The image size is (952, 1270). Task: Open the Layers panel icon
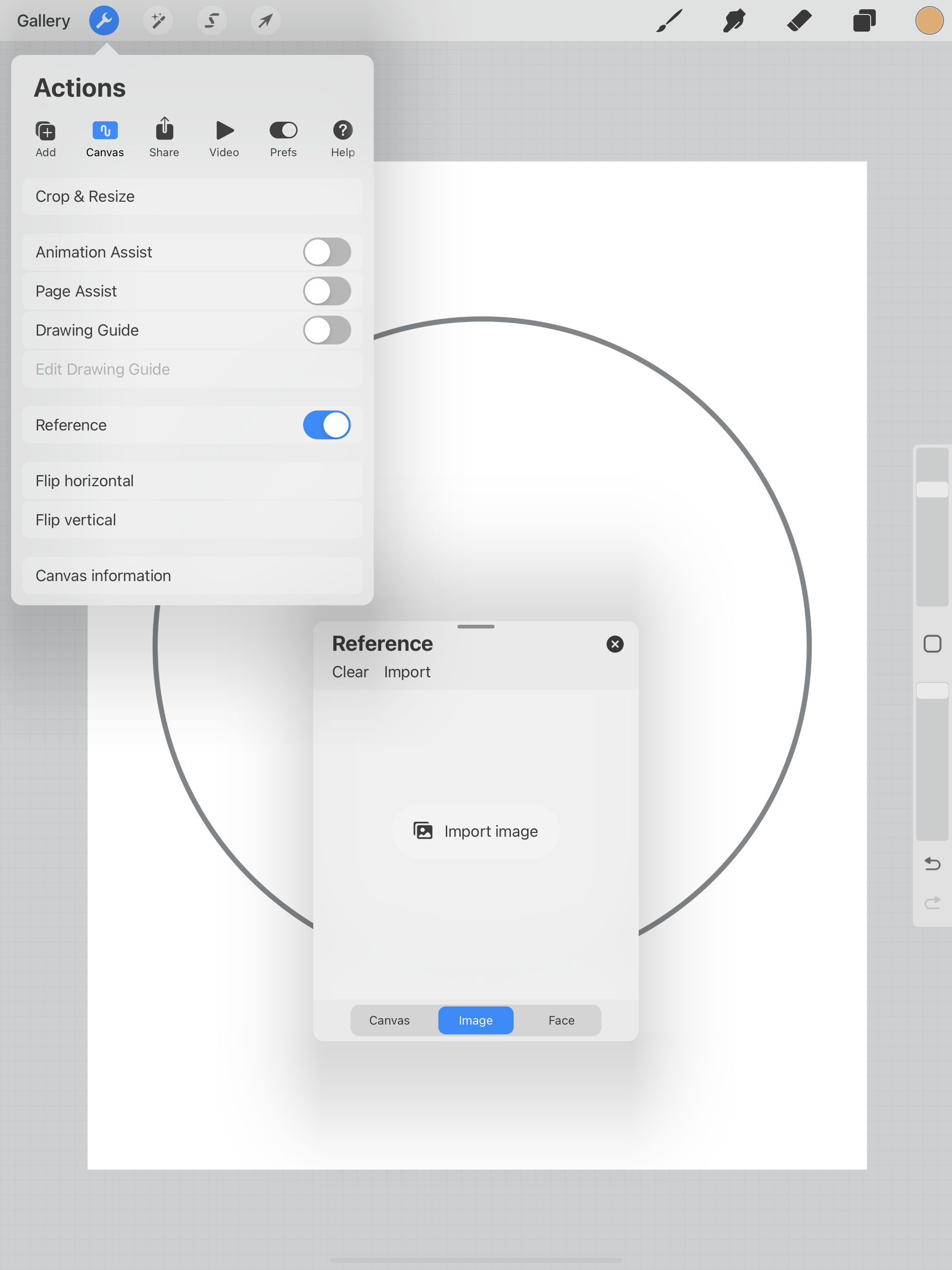[864, 20]
